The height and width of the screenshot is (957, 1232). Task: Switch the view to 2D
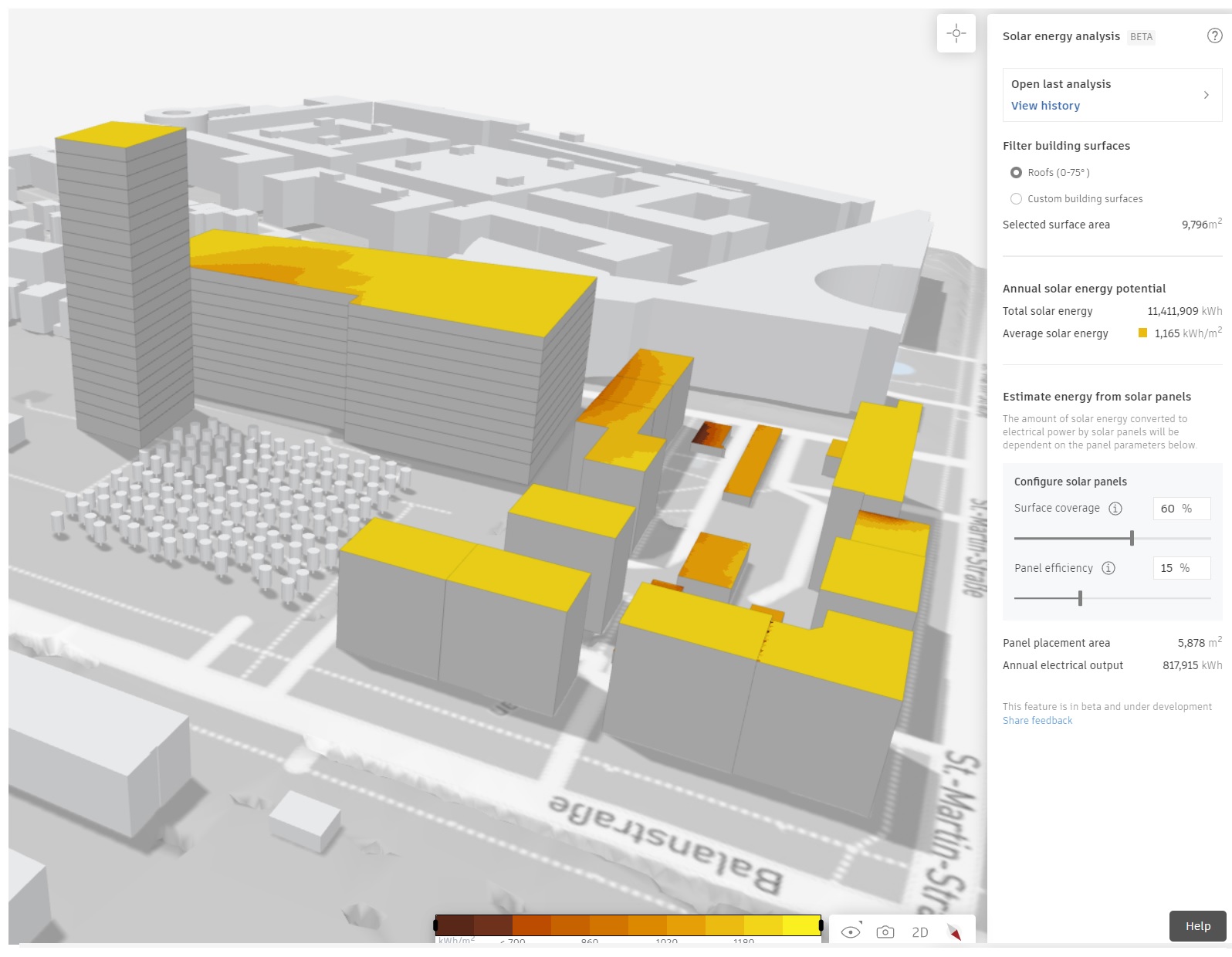[x=920, y=932]
